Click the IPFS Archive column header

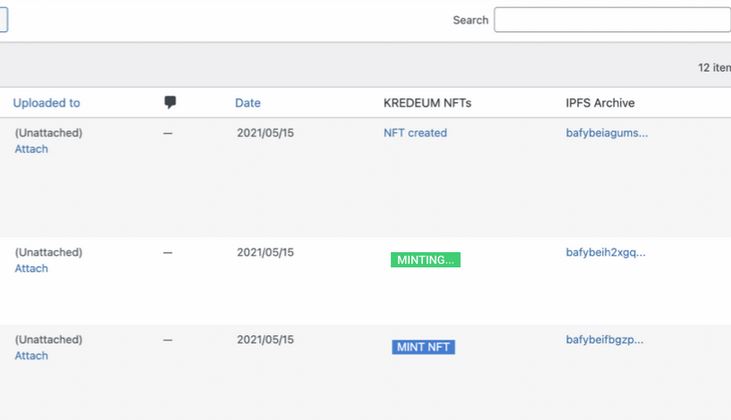600,103
